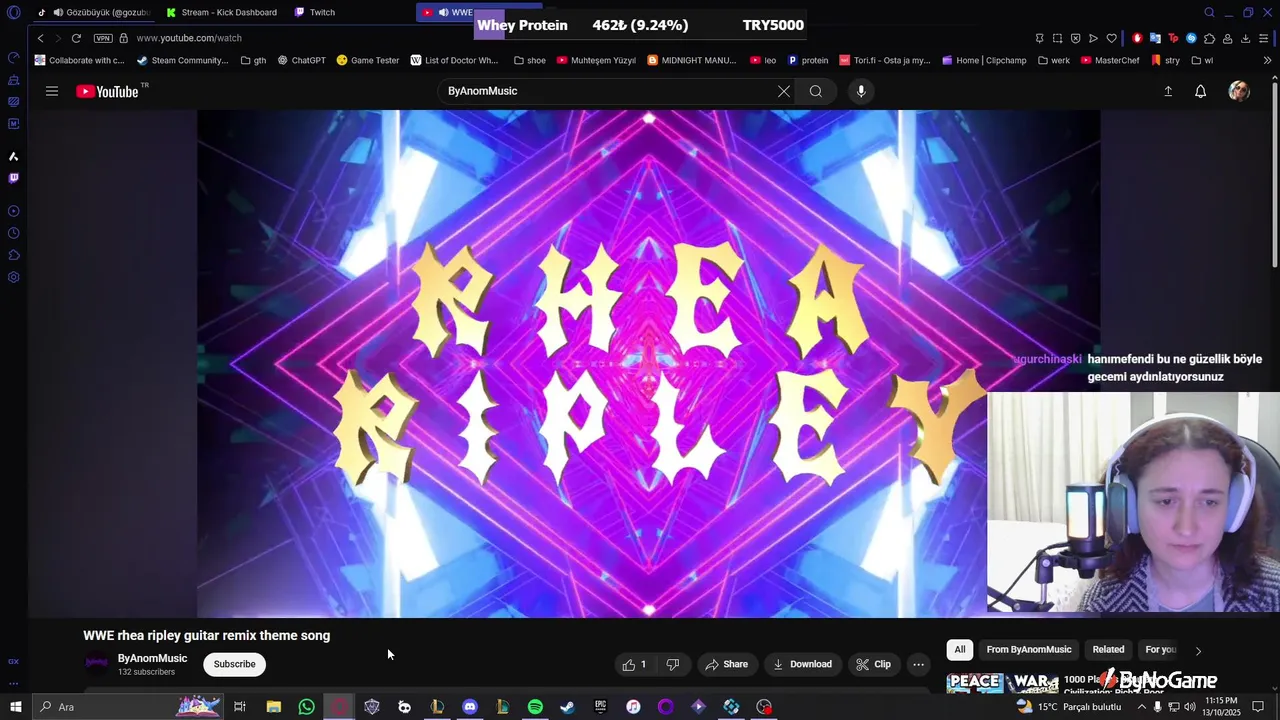Screen dimensions: 1280x720
Task: Switch to the Stream - Kick Dashboard tab
Action: (x=222, y=12)
